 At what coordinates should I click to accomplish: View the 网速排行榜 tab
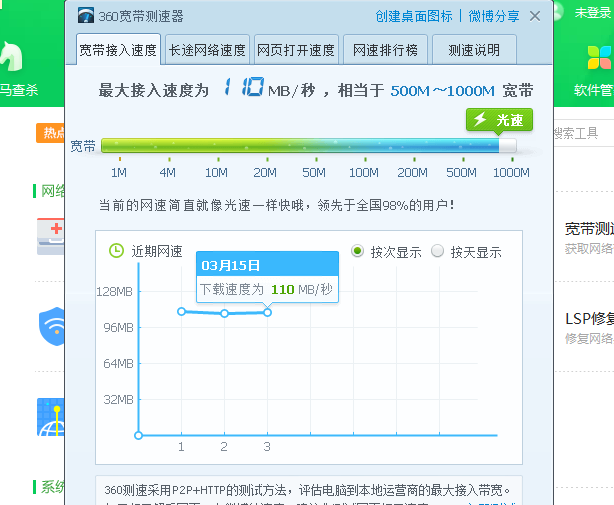click(385, 50)
